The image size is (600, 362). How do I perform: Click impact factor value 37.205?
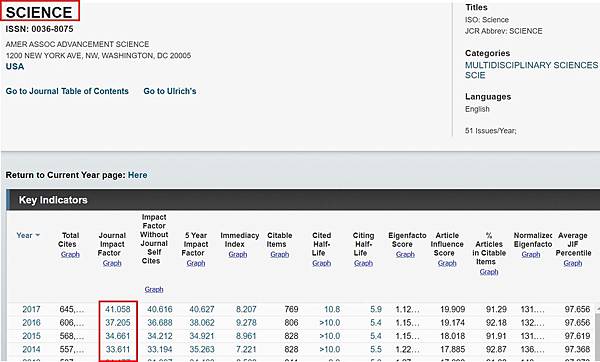(118, 323)
